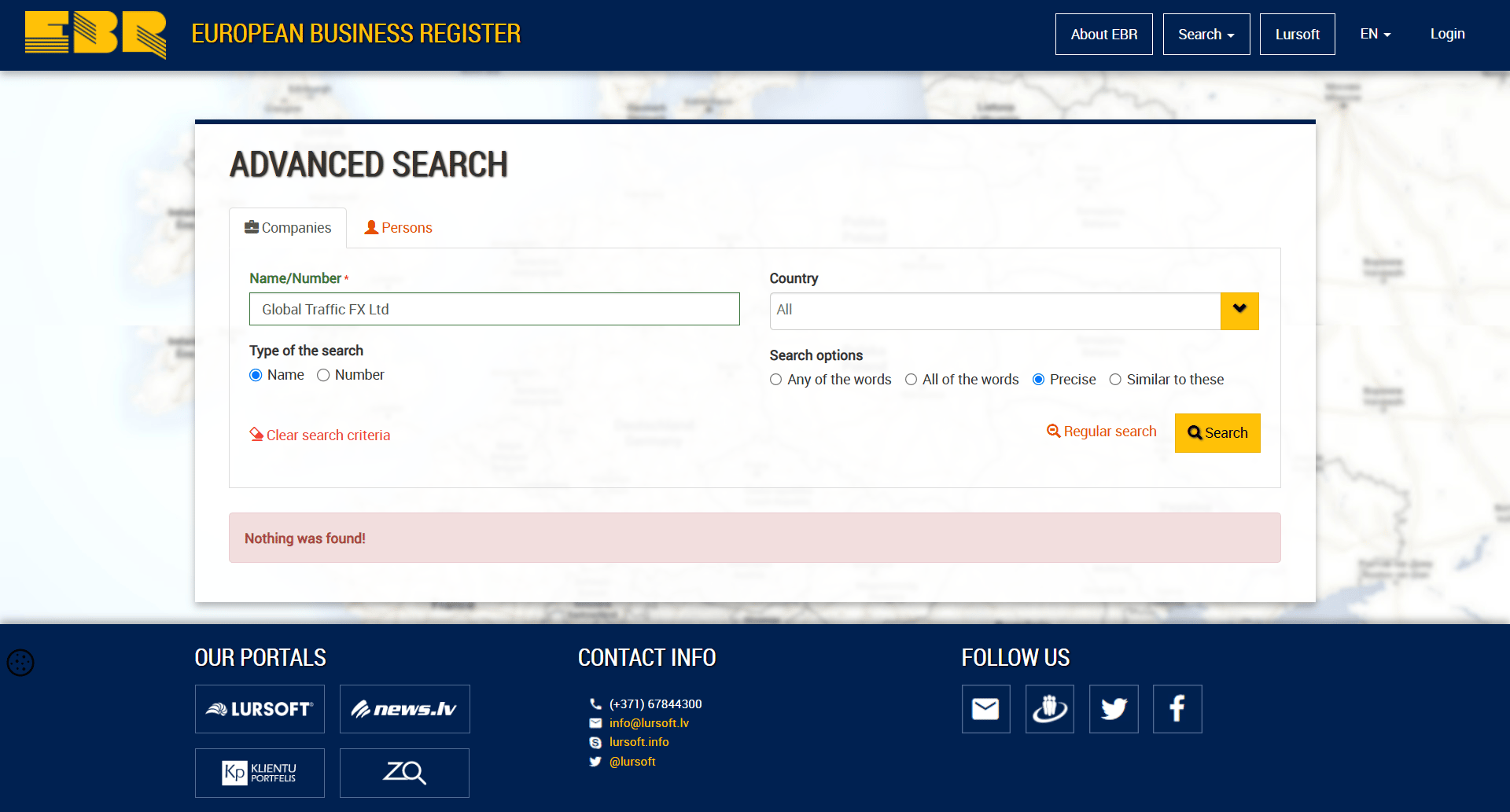Open the email follow icon
The height and width of the screenshot is (812, 1510).
click(x=985, y=709)
